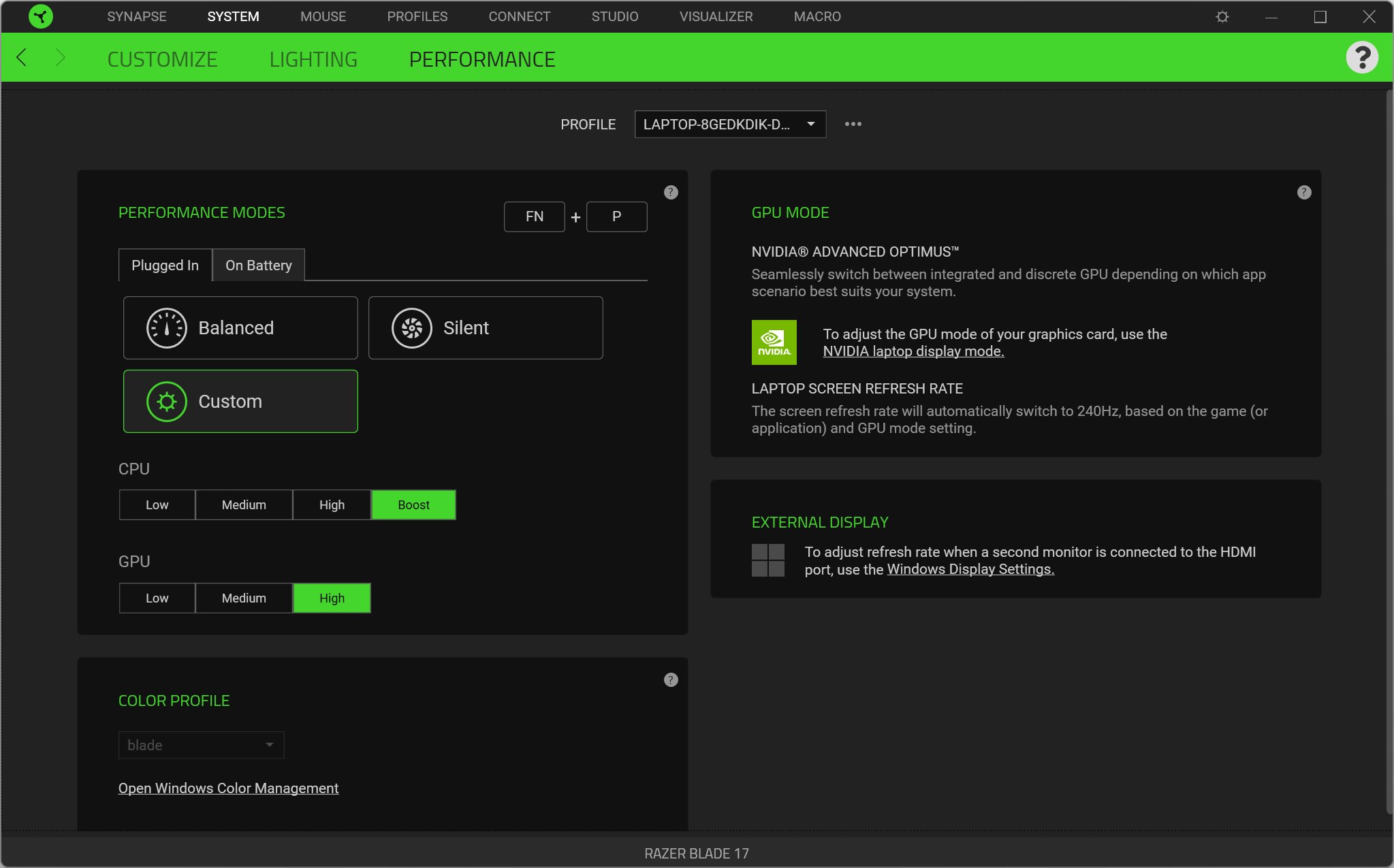Click the COLOR PROFILE heading
This screenshot has width=1394, height=868.
pyautogui.click(x=174, y=701)
